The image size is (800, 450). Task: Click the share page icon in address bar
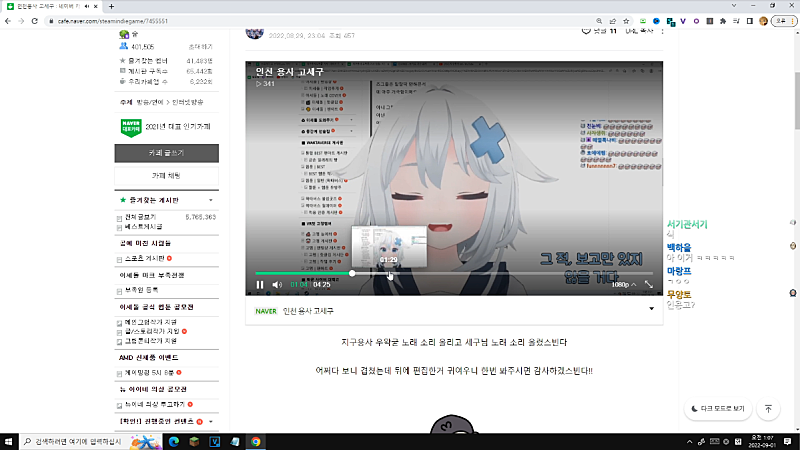[x=613, y=21]
